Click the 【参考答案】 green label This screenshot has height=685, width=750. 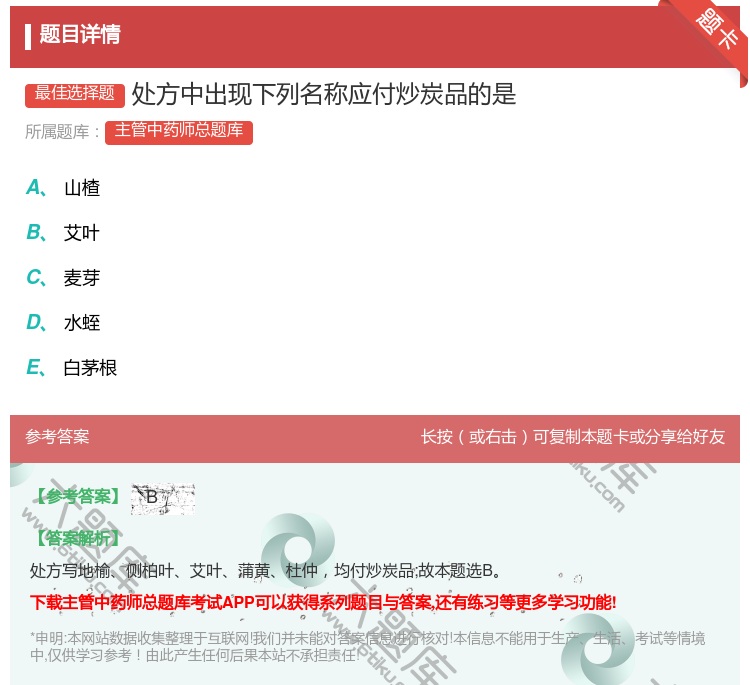pos(78,497)
